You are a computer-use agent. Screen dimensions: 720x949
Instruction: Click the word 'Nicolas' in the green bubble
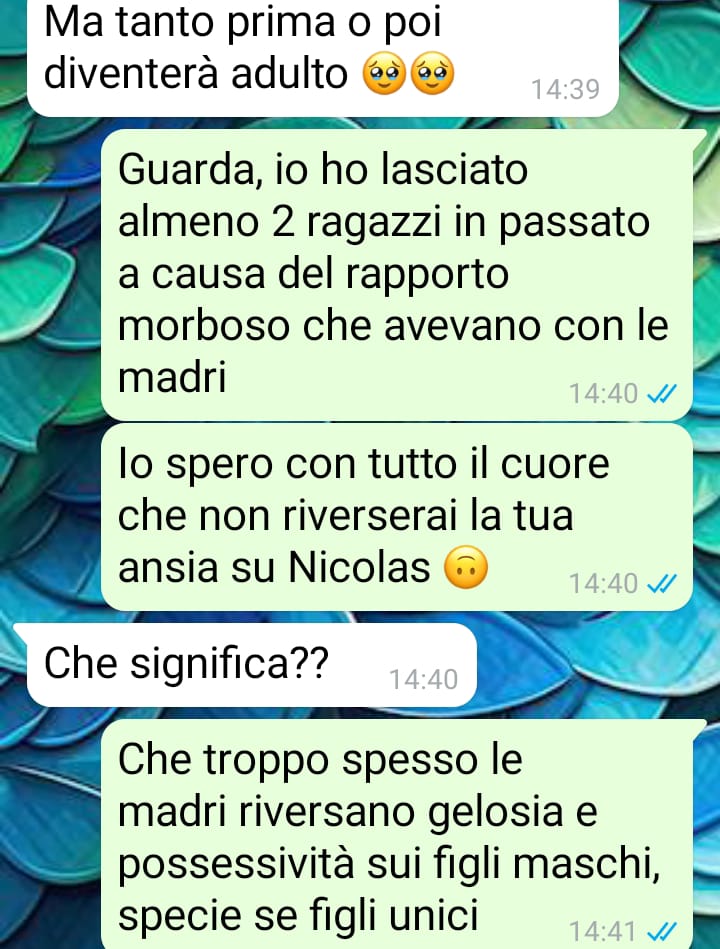click(359, 568)
